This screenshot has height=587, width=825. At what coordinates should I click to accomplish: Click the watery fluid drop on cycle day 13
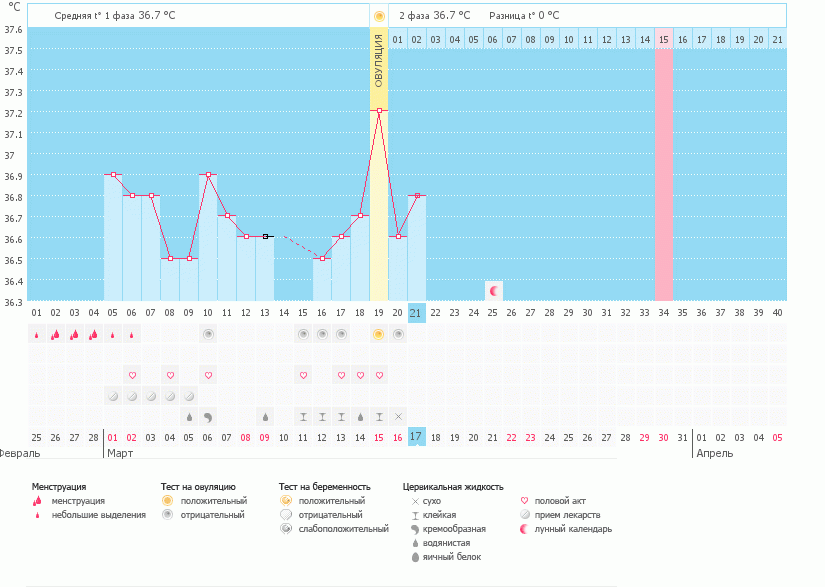point(265,416)
